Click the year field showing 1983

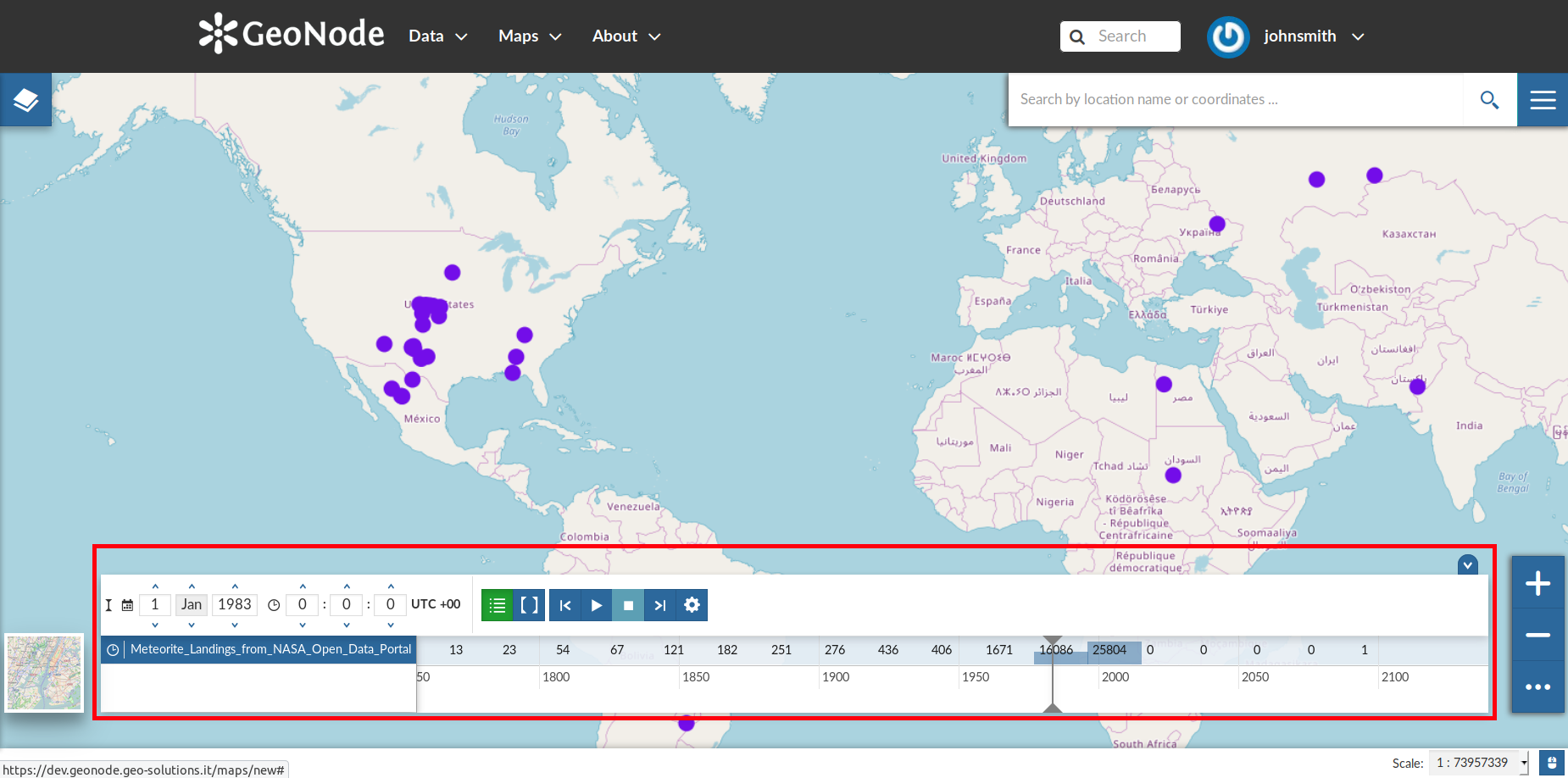(x=235, y=605)
